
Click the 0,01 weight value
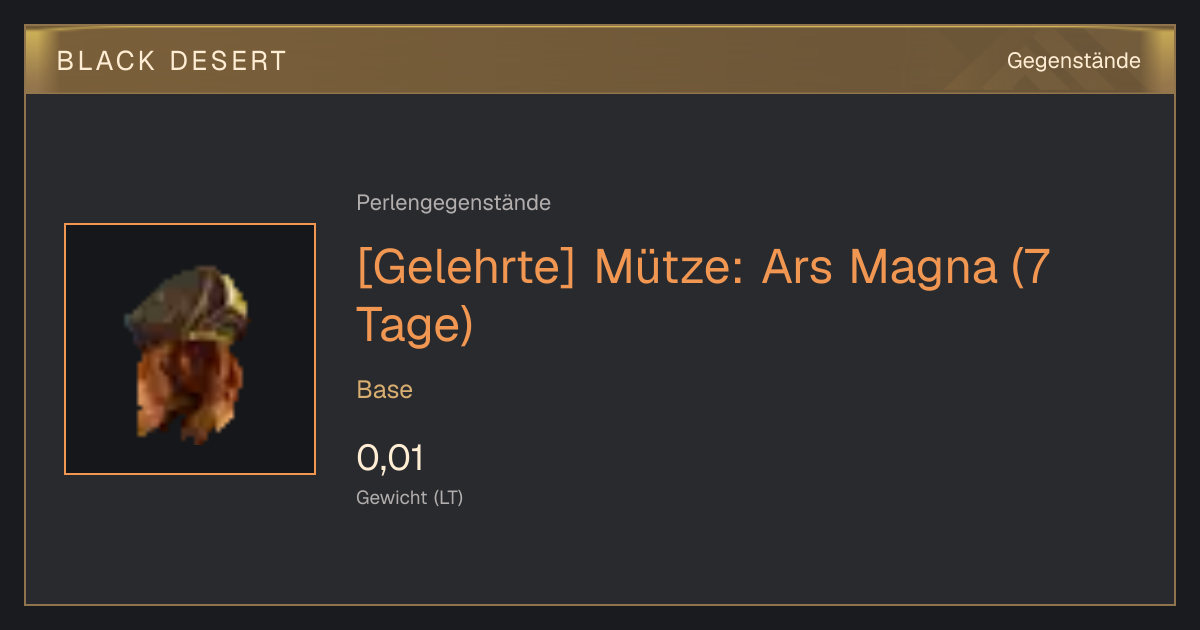click(391, 458)
